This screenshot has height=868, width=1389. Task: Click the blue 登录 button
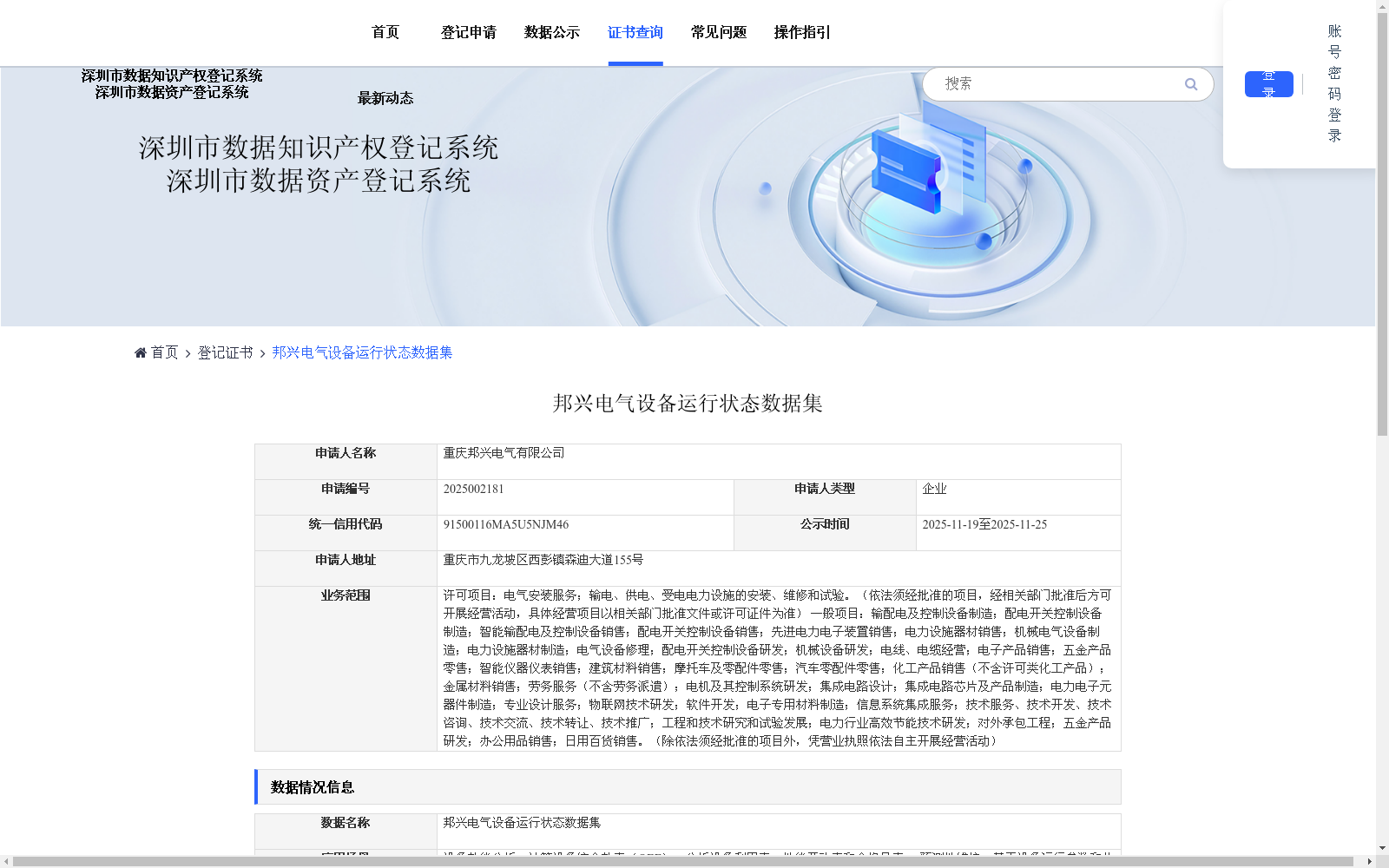[1269, 84]
